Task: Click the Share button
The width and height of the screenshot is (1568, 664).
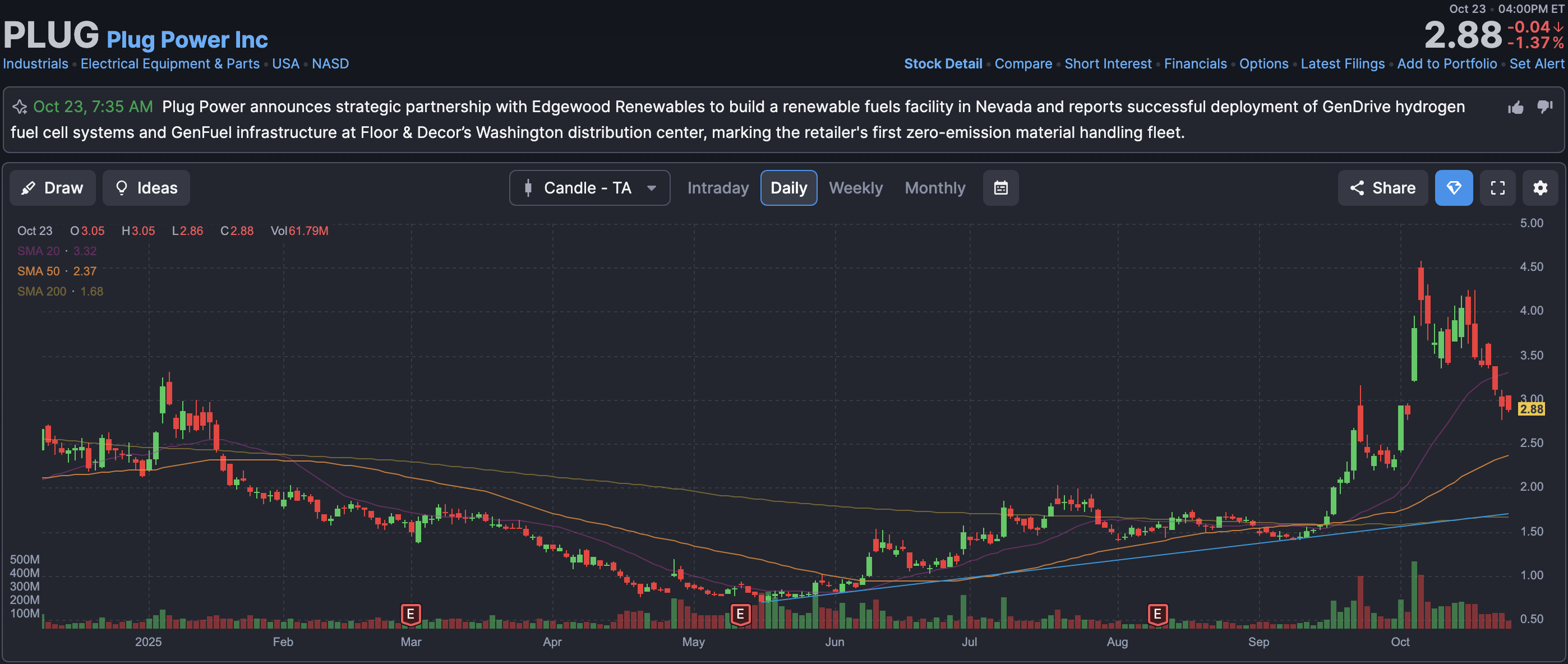Action: (1382, 188)
